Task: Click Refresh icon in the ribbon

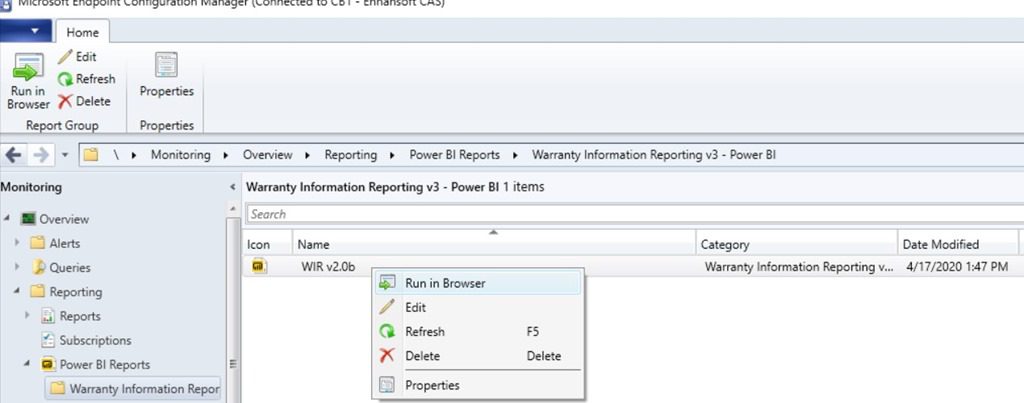Action: [x=66, y=79]
